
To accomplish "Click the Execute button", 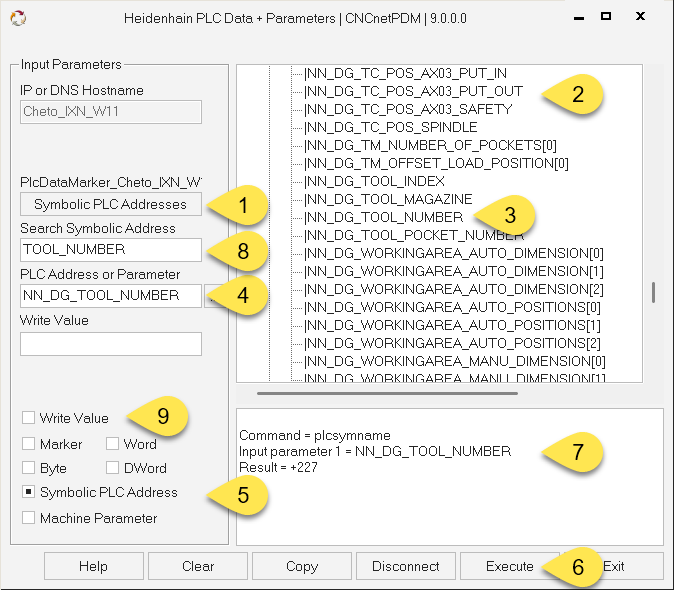I will [510, 566].
